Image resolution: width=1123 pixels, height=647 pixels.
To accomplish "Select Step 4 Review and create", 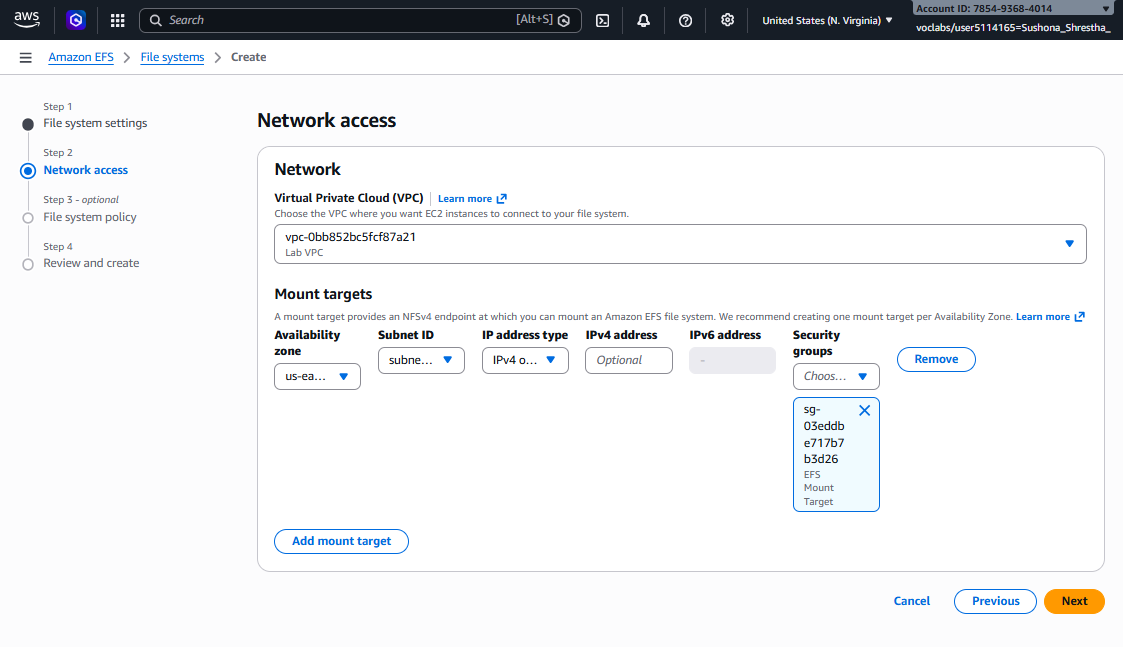I will click(x=91, y=263).
